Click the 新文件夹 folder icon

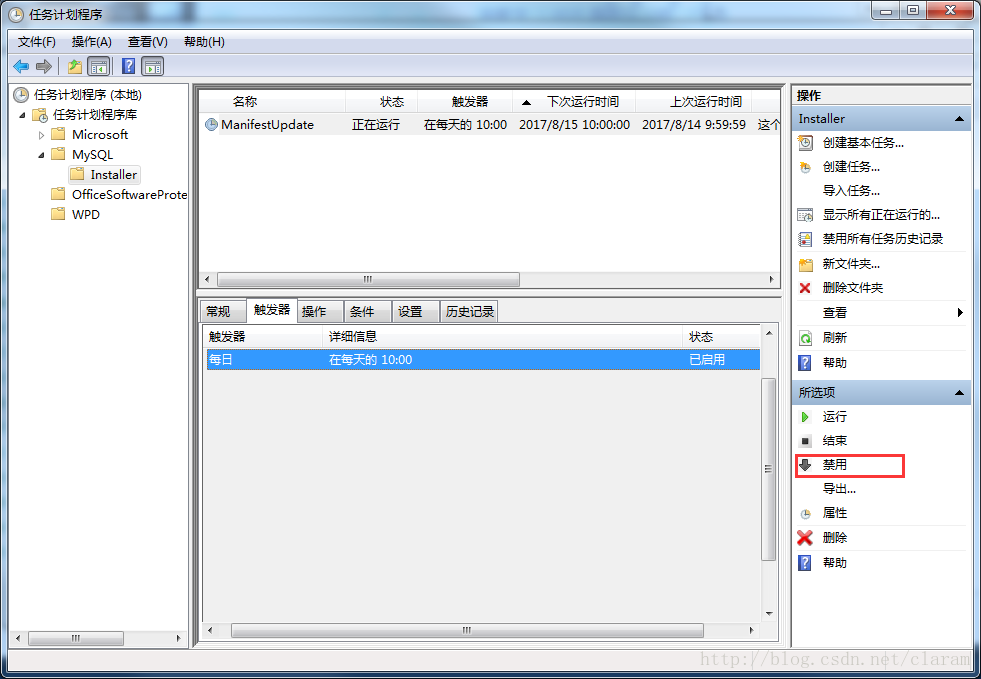[x=807, y=263]
